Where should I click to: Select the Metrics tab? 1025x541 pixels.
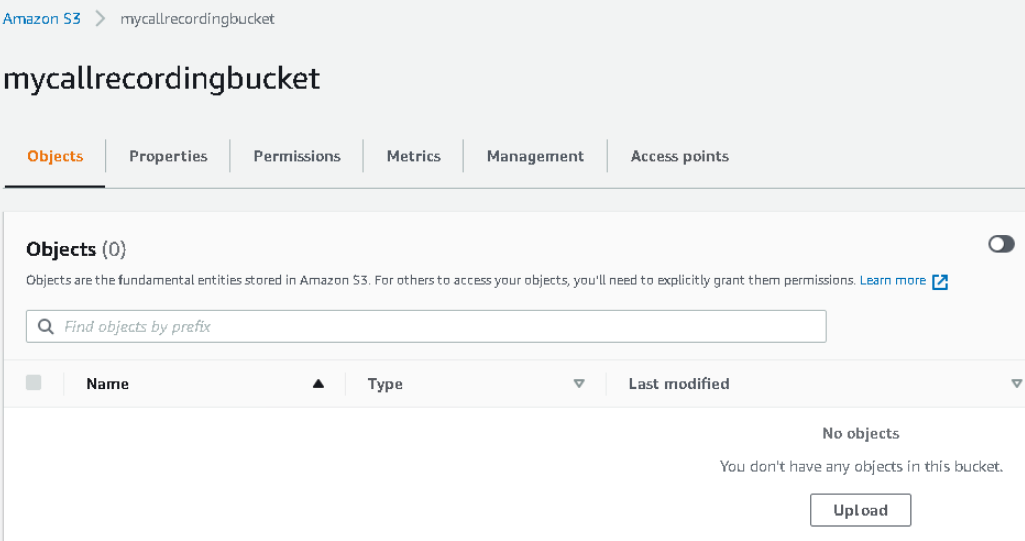[413, 156]
